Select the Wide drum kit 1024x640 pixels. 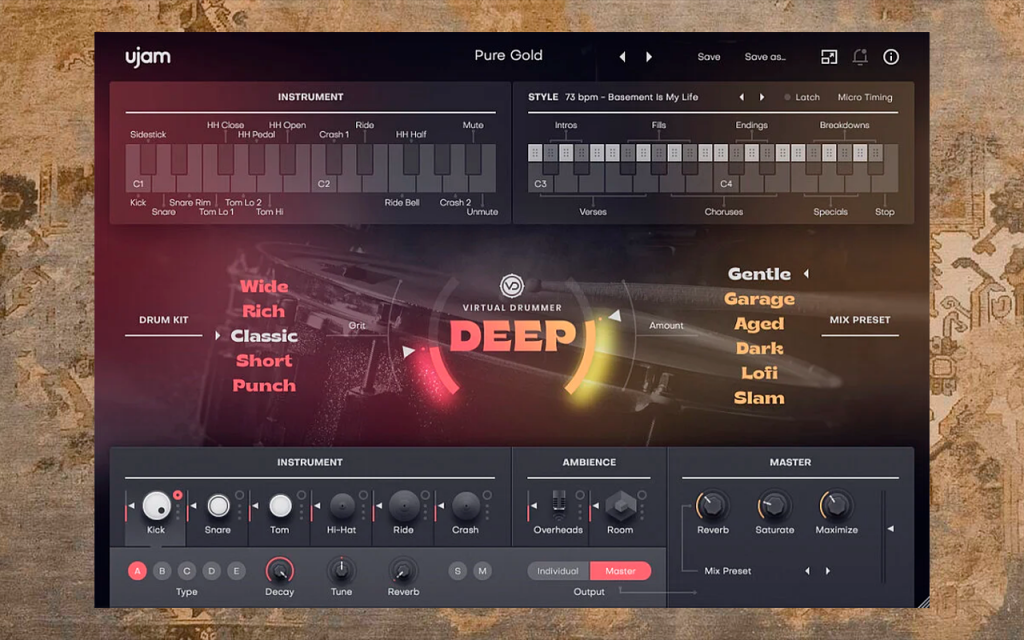(x=264, y=286)
